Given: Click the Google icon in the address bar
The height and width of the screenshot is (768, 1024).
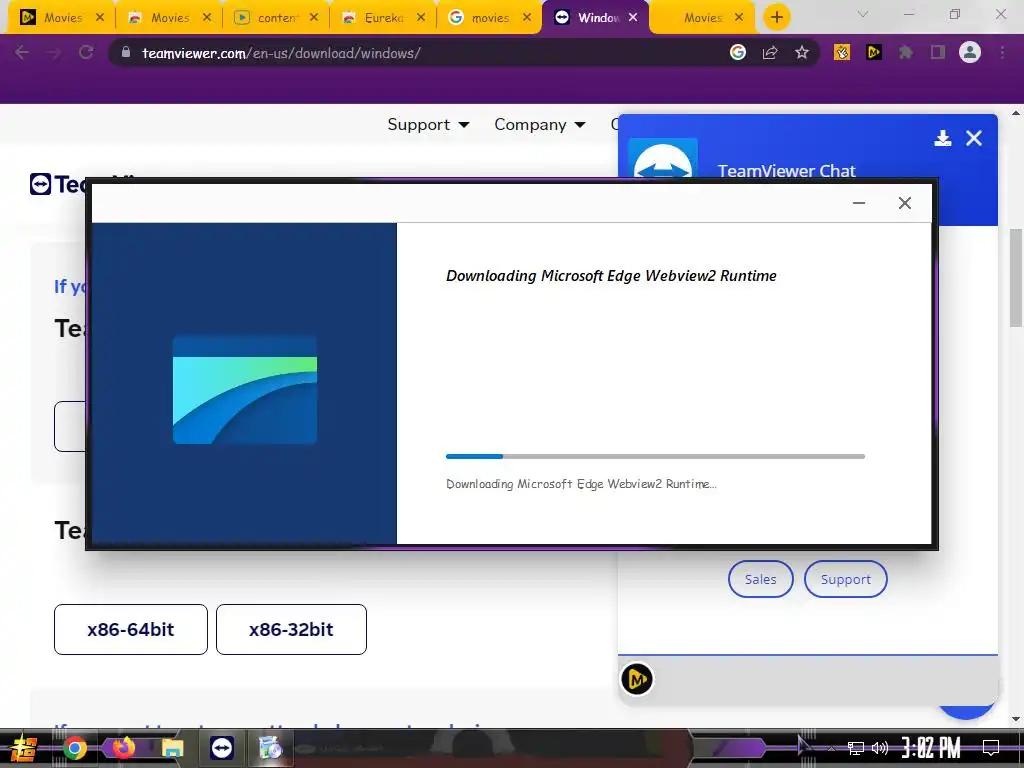Looking at the screenshot, I should tap(738, 53).
